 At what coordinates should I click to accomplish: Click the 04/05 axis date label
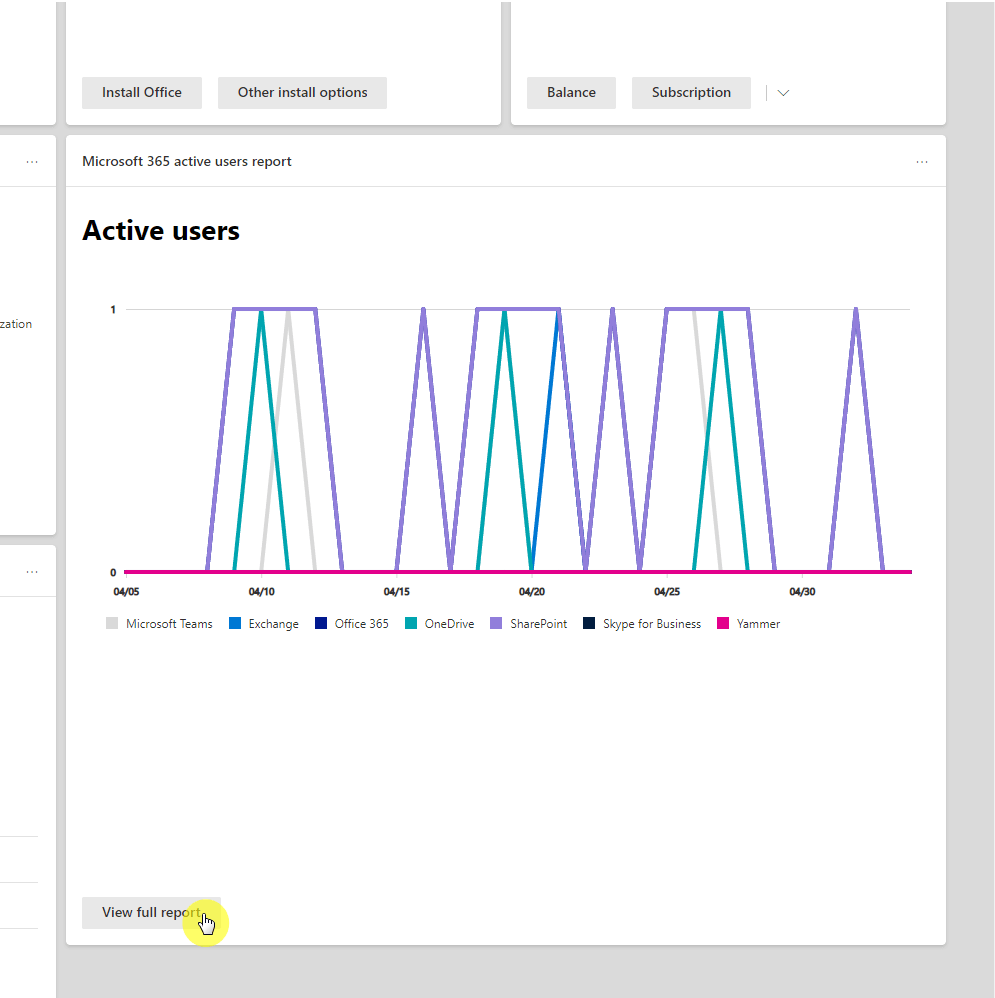(x=126, y=592)
